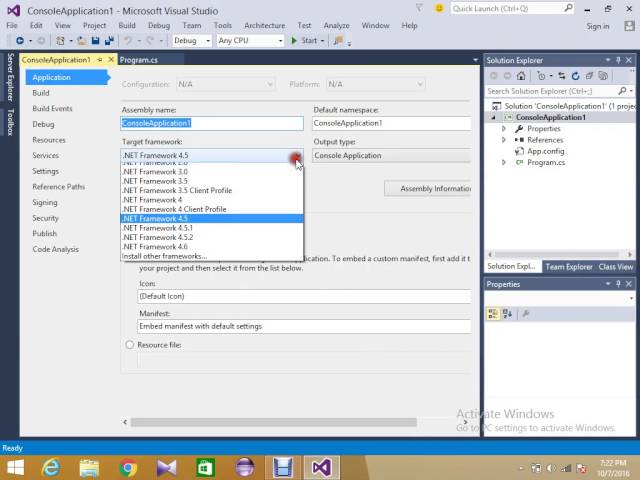Pin the ConsoleApplication1 tab
Screen dimensions: 640x480
(100, 60)
